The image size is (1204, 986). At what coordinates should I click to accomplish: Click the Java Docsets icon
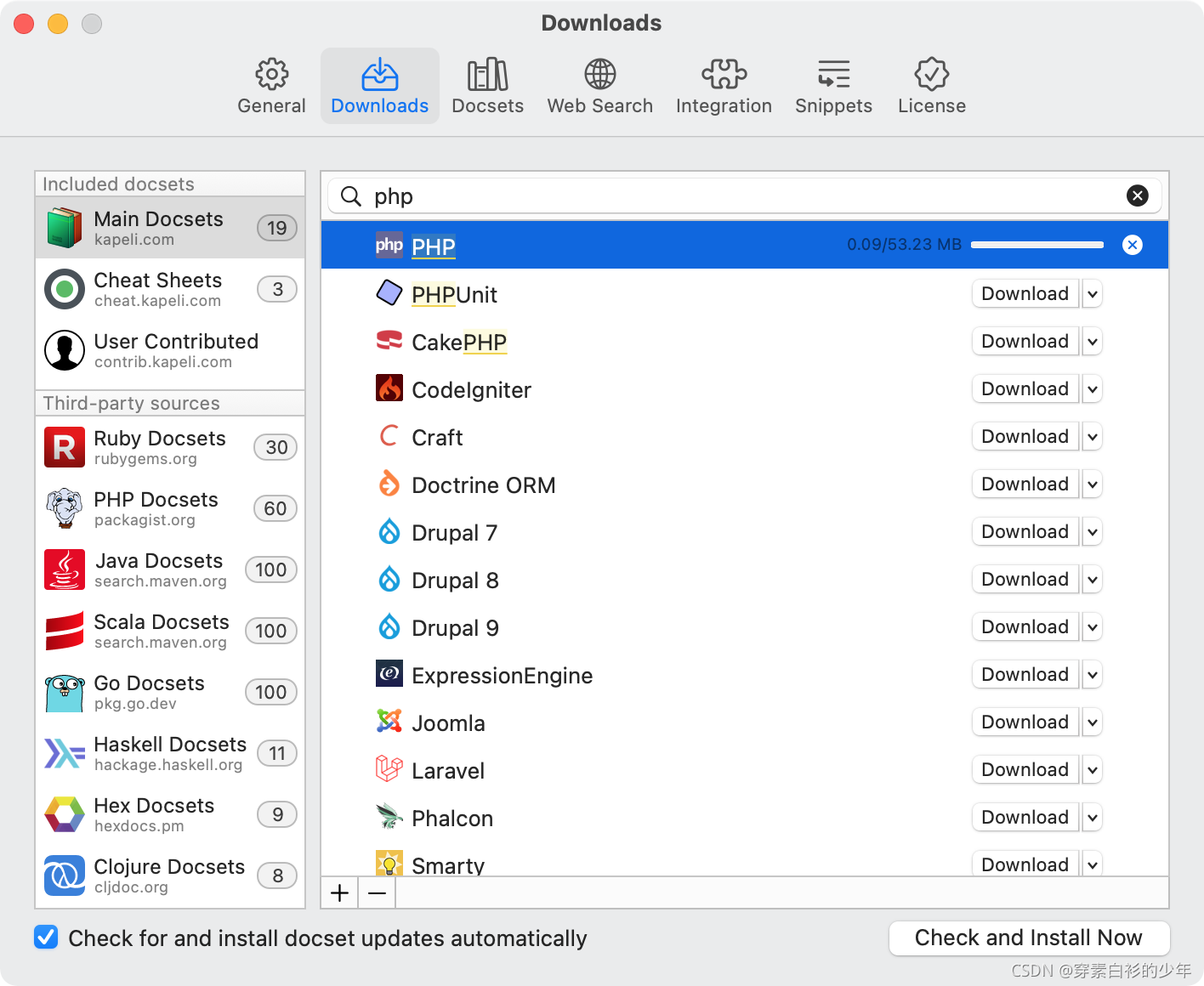[64, 569]
